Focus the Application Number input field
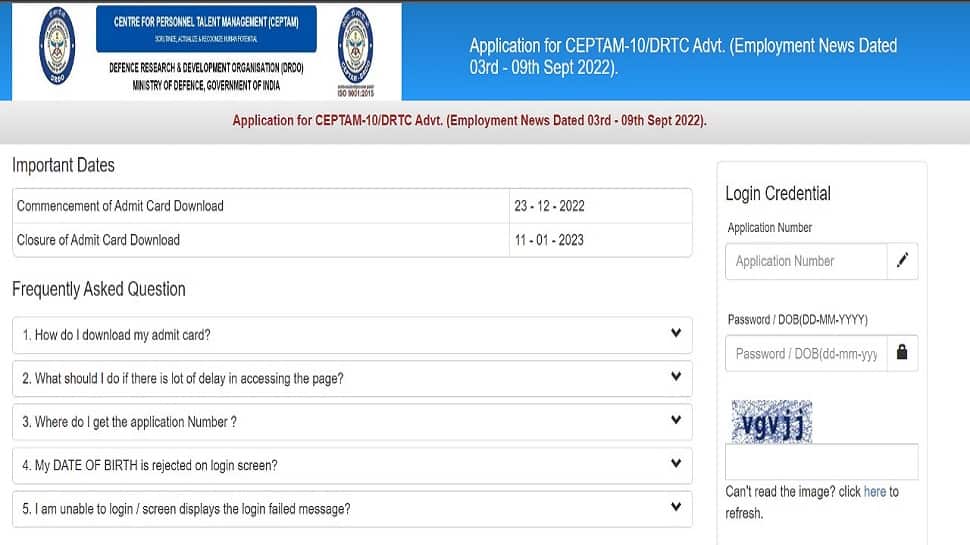This screenshot has width=970, height=545. pos(806,261)
